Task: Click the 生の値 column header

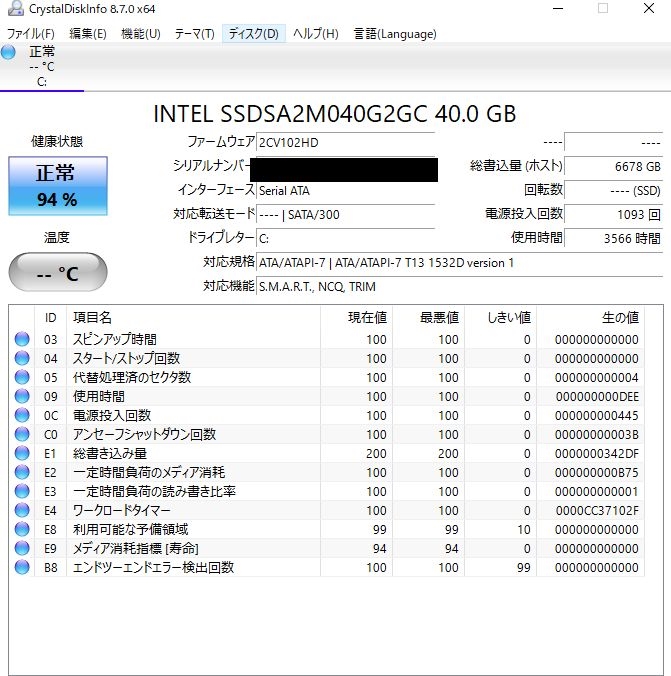Action: pyautogui.click(x=590, y=318)
